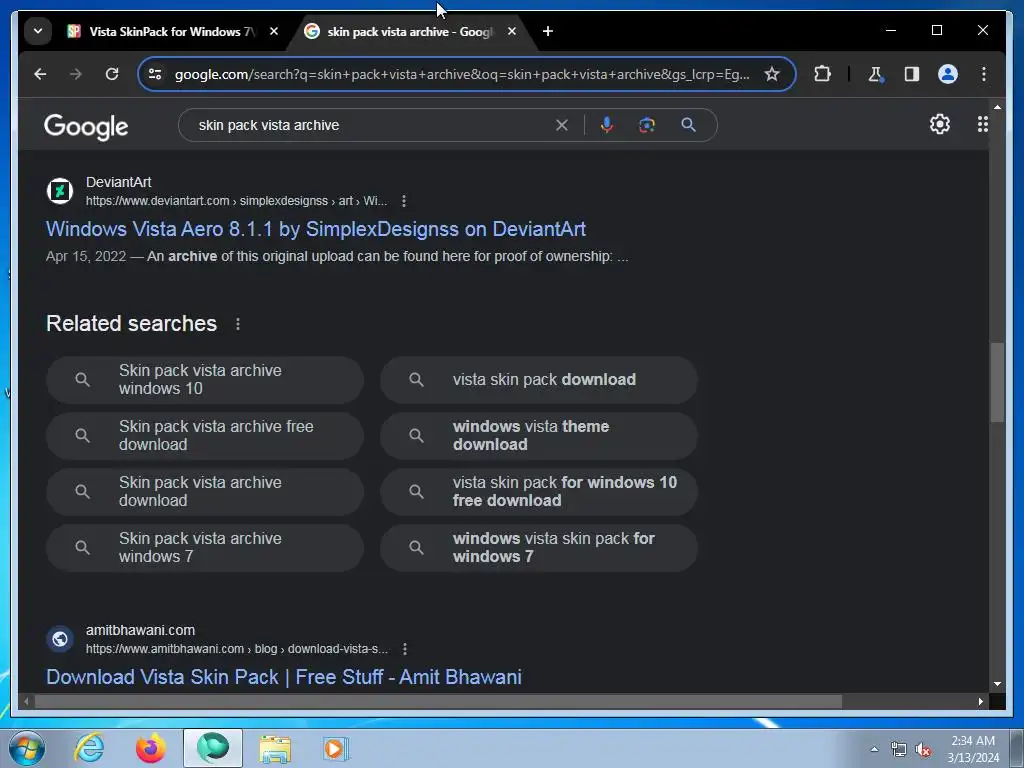
Task: Click the amitbhawani.com globe favicon
Action: tap(60, 639)
